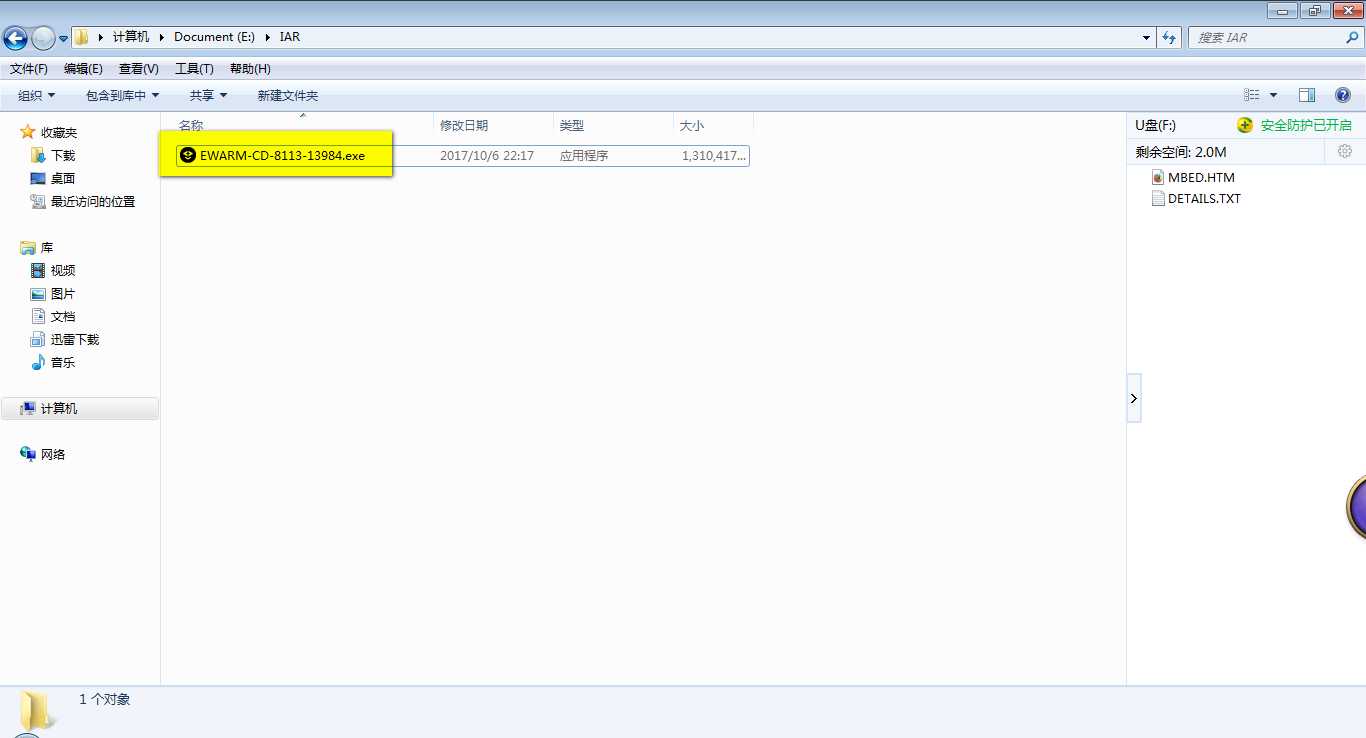Click the 1 个对象 status text

click(105, 699)
